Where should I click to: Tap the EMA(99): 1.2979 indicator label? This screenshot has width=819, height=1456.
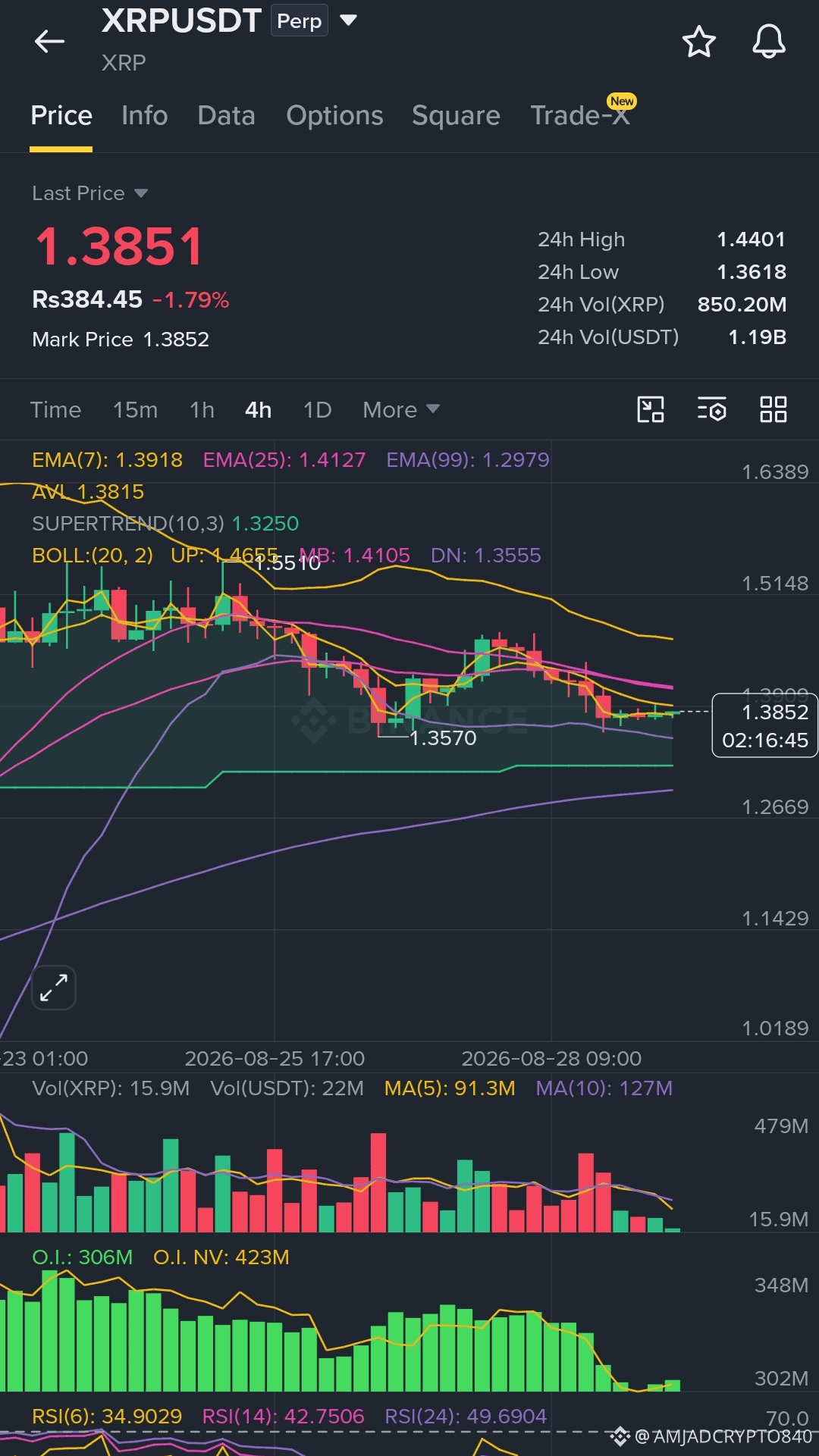coord(468,460)
